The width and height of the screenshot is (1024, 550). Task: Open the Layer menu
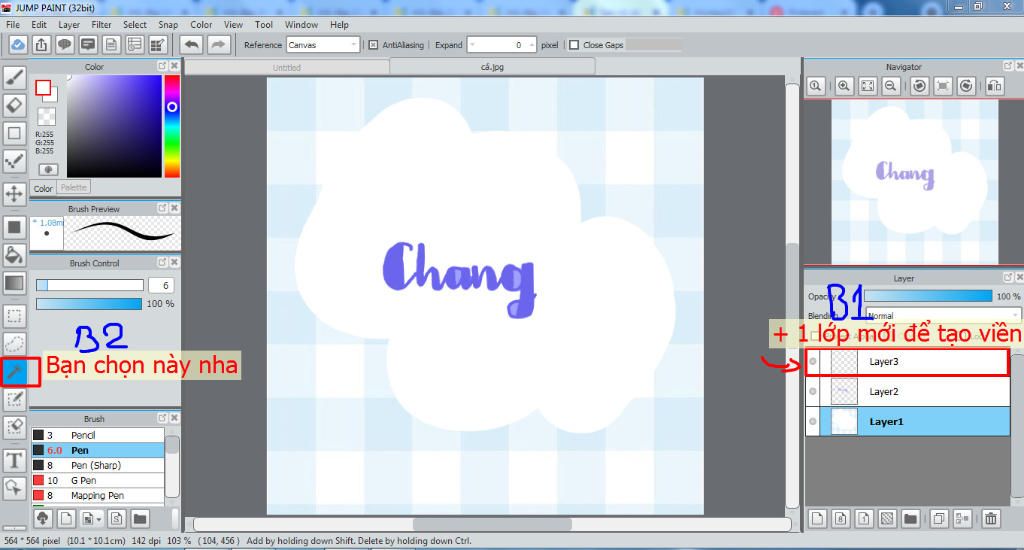tap(69, 25)
